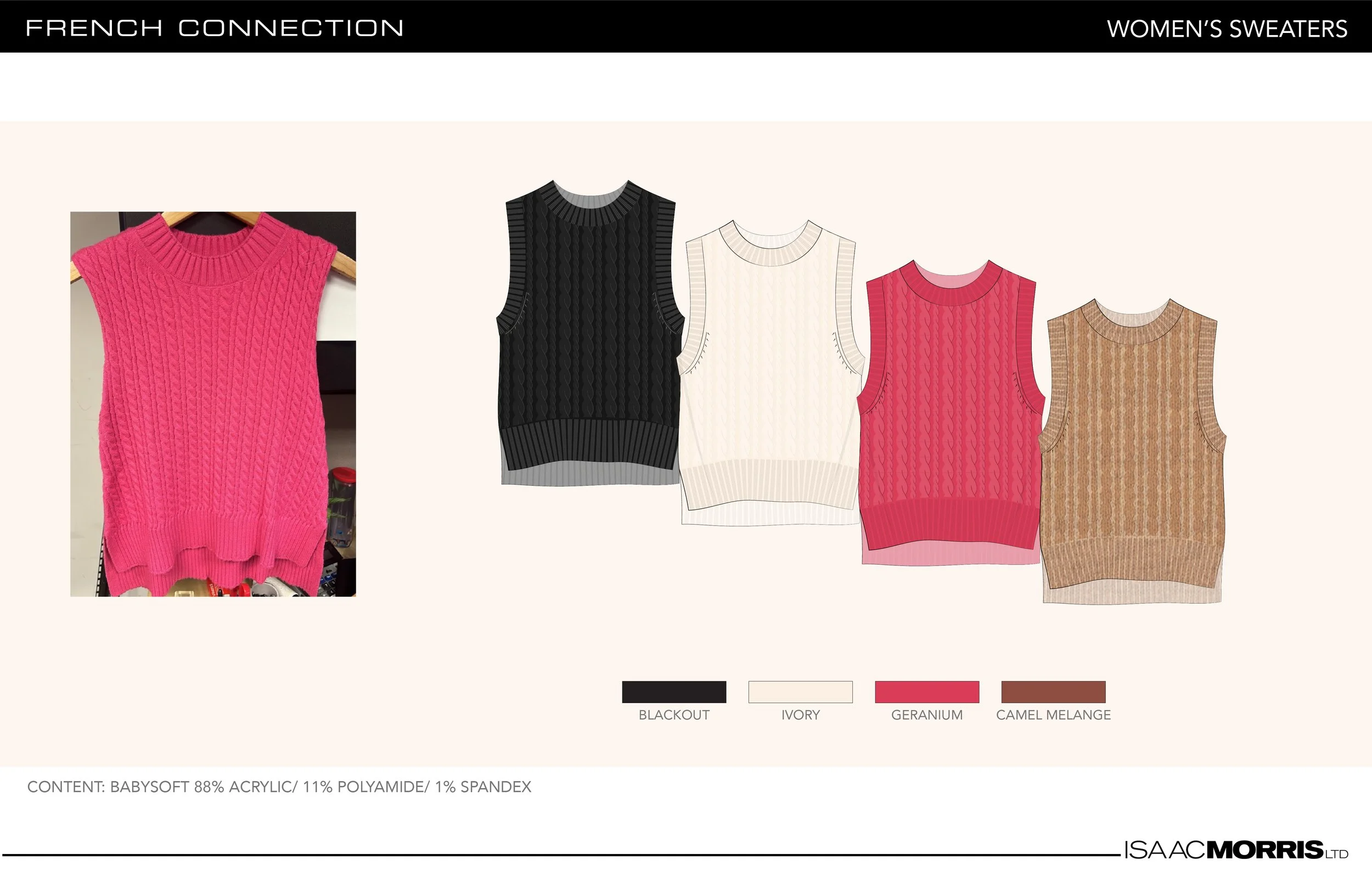Viewport: 1372px width, 888px height.
Task: Select the black cable-knit vest illustration
Action: click(x=591, y=333)
